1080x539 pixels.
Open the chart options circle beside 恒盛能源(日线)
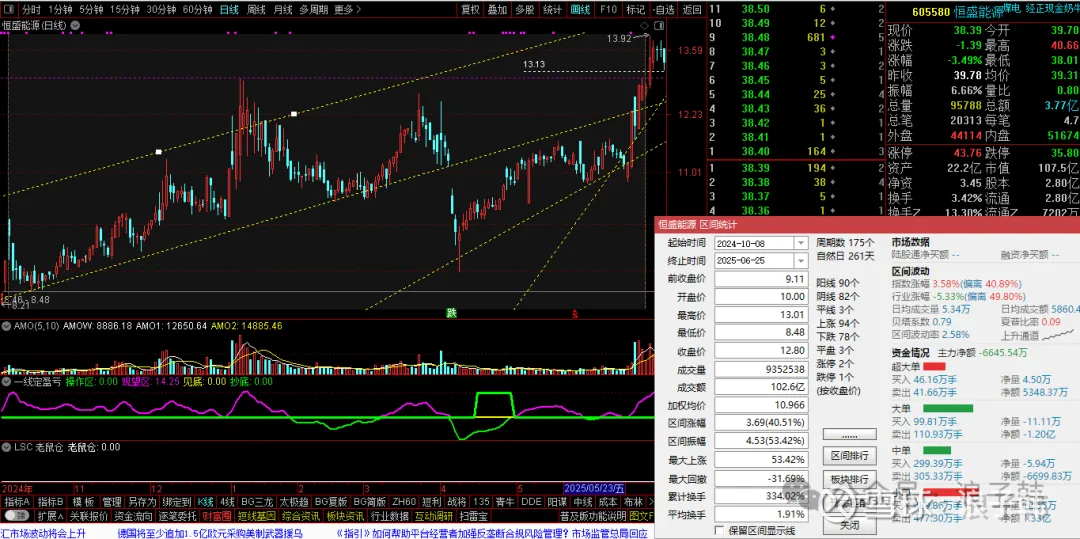tap(76, 25)
